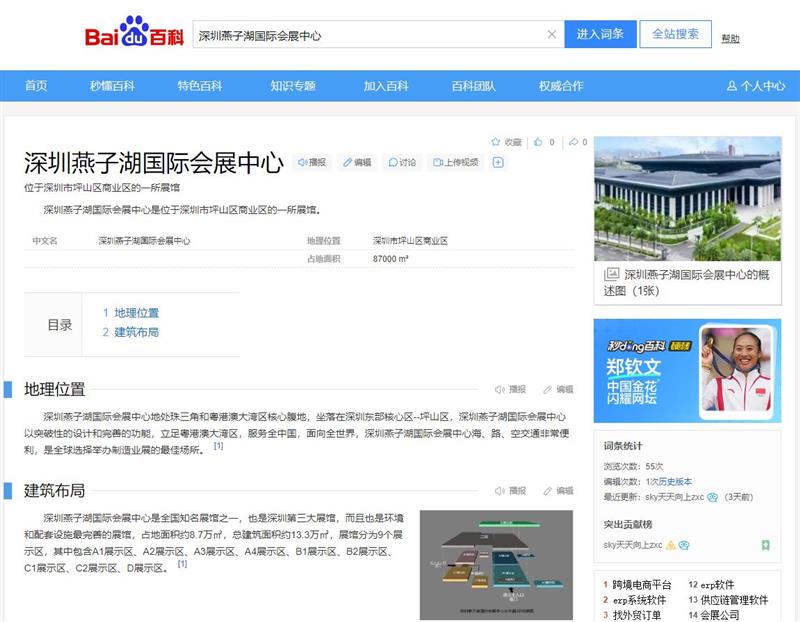
Task: Click the plus icon after 上传视频
Action: pos(498,162)
